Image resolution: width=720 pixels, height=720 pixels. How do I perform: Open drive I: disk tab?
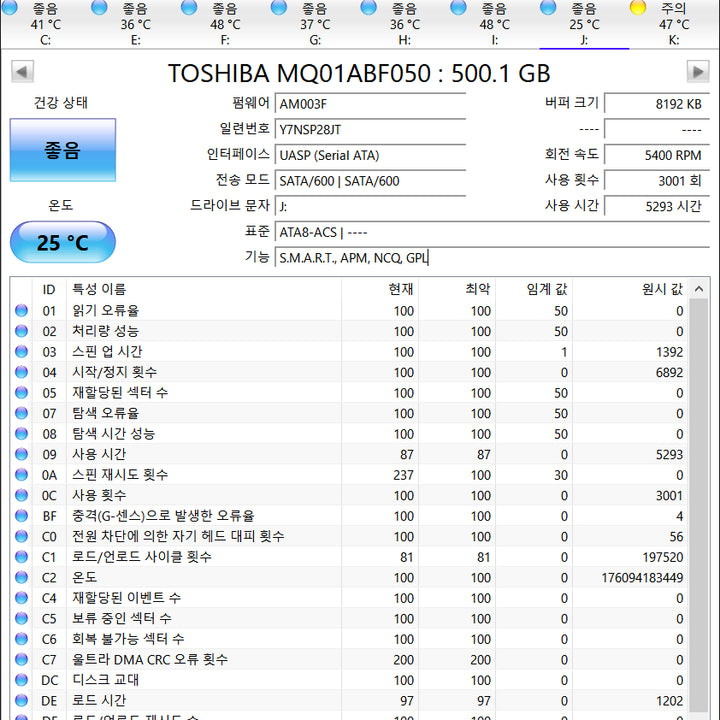(494, 24)
